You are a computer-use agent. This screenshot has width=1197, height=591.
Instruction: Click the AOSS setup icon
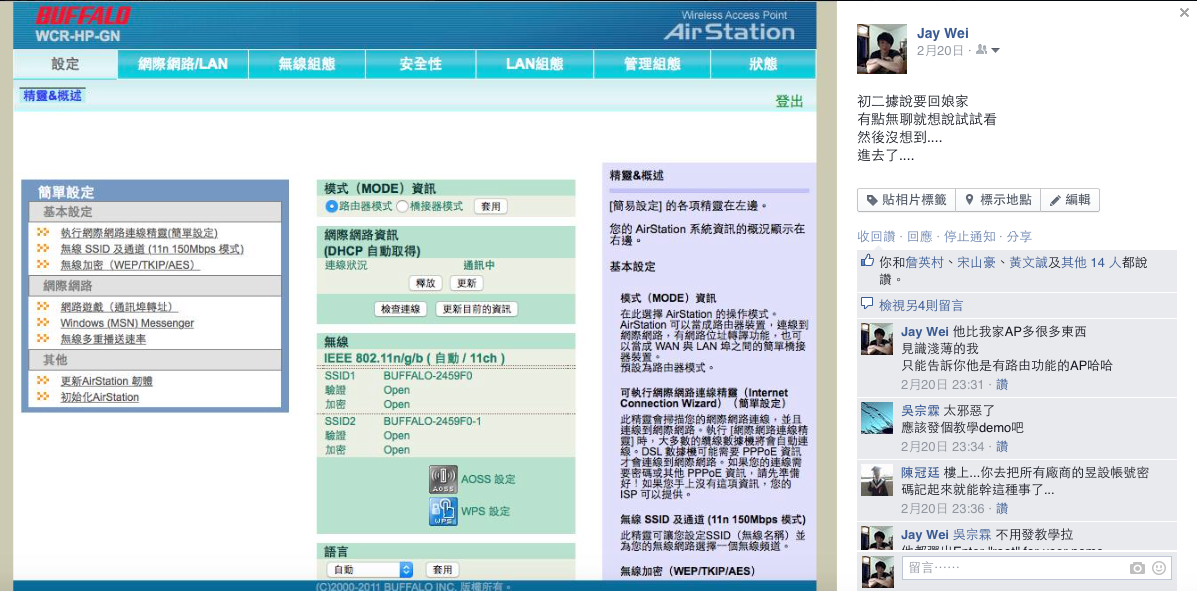pos(443,480)
